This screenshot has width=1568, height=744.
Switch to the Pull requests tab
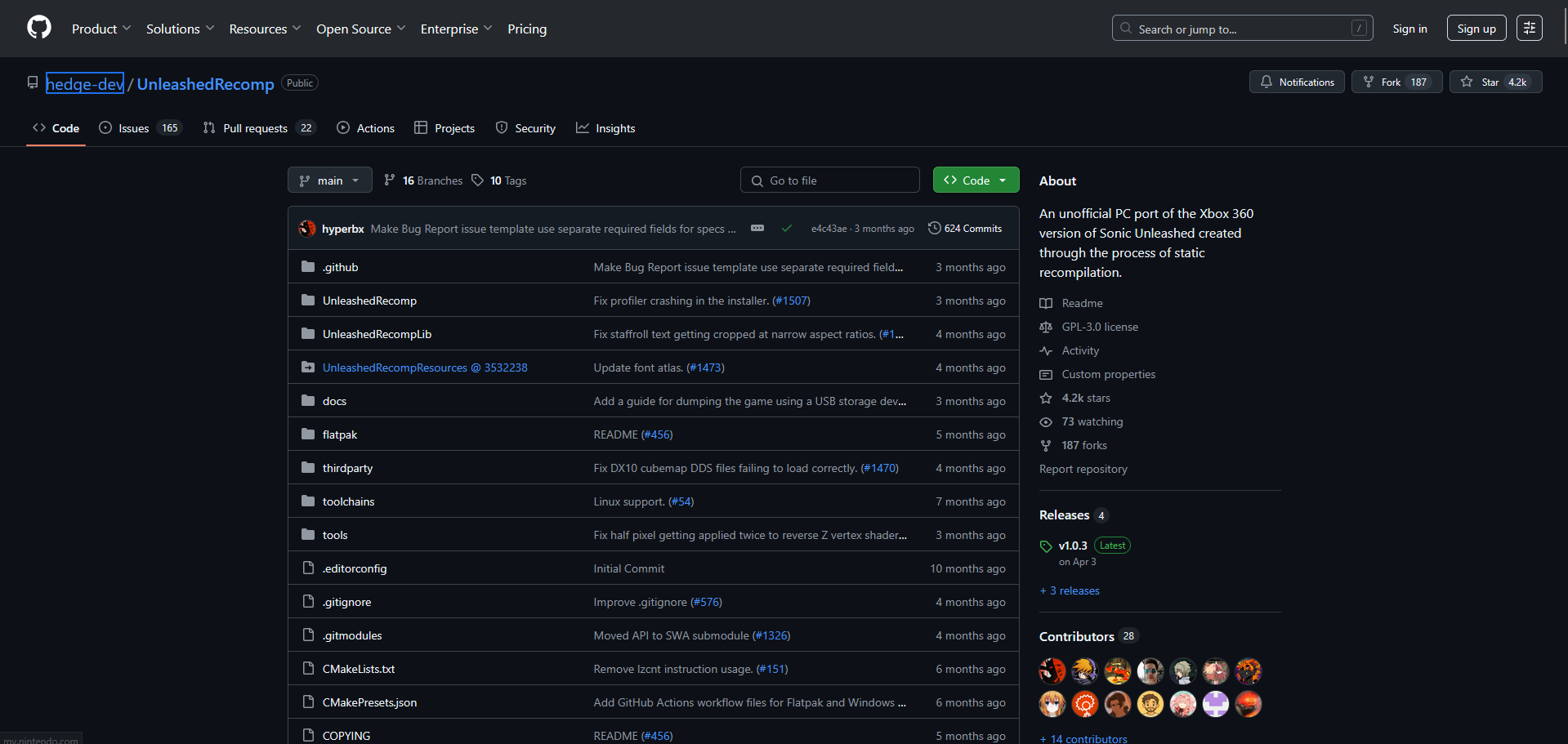[259, 128]
